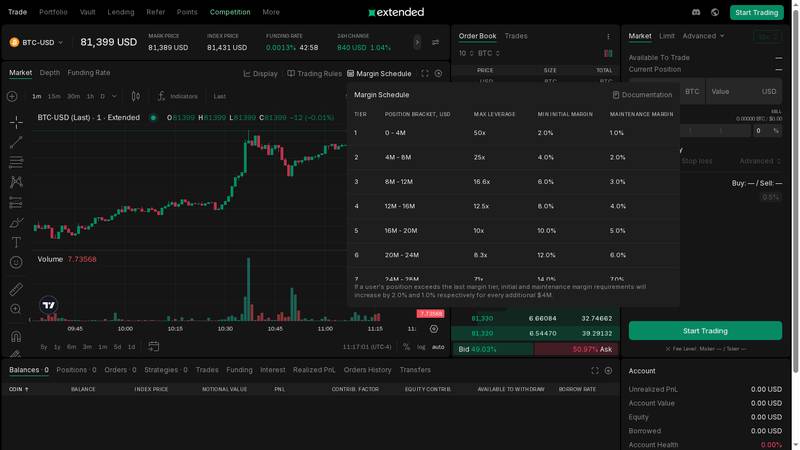Viewport: 800px width, 450px height.
Task: Select the ruler measure tool
Action: [x=16, y=289]
